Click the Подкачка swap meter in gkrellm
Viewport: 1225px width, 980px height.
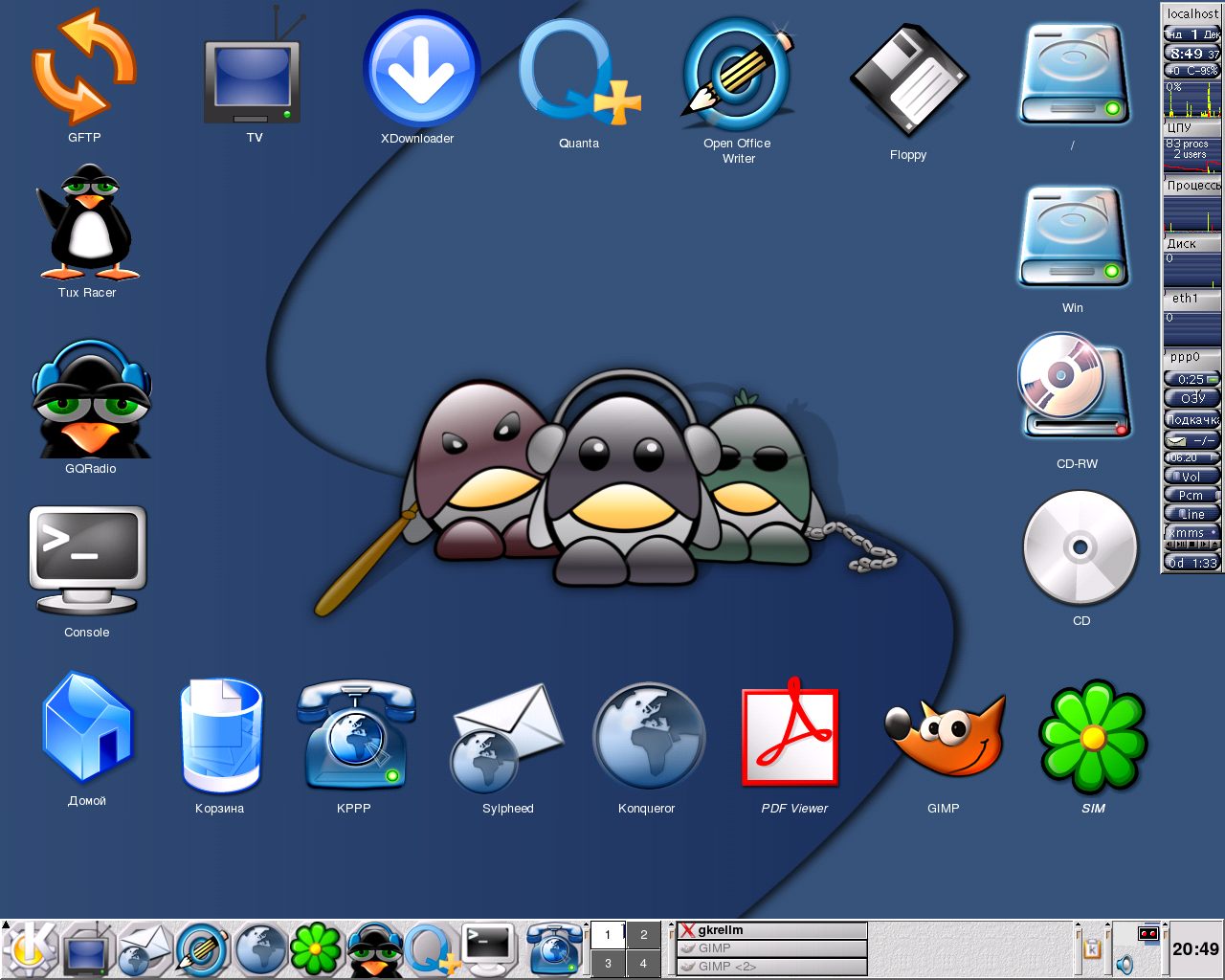click(1192, 419)
